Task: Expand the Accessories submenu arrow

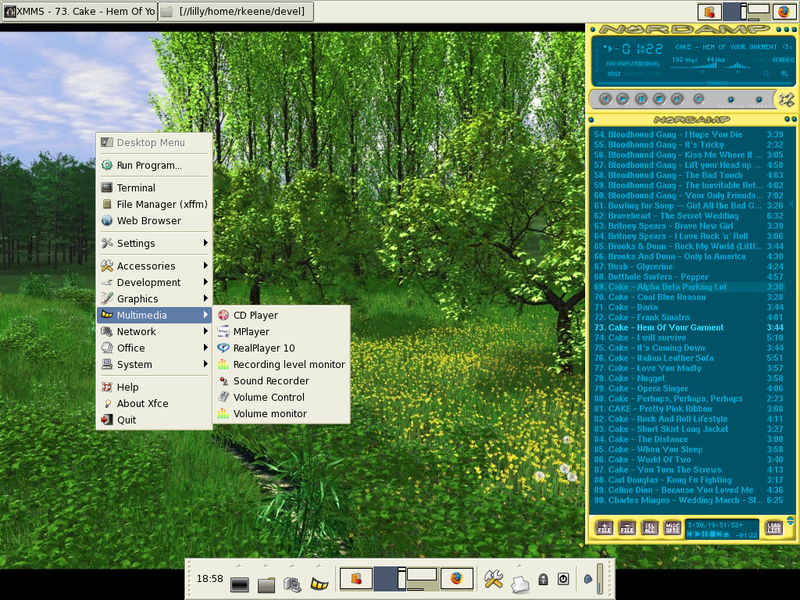Action: click(205, 265)
